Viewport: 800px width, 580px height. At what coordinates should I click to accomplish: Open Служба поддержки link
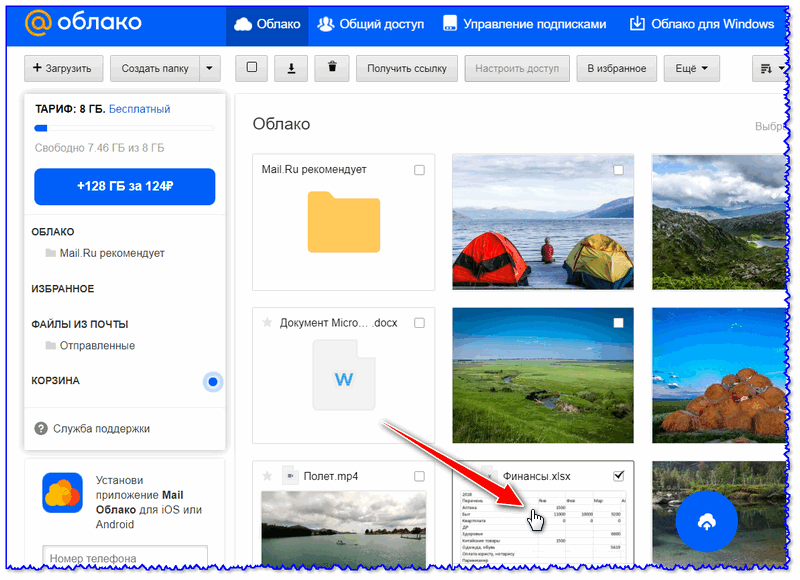pos(102,429)
